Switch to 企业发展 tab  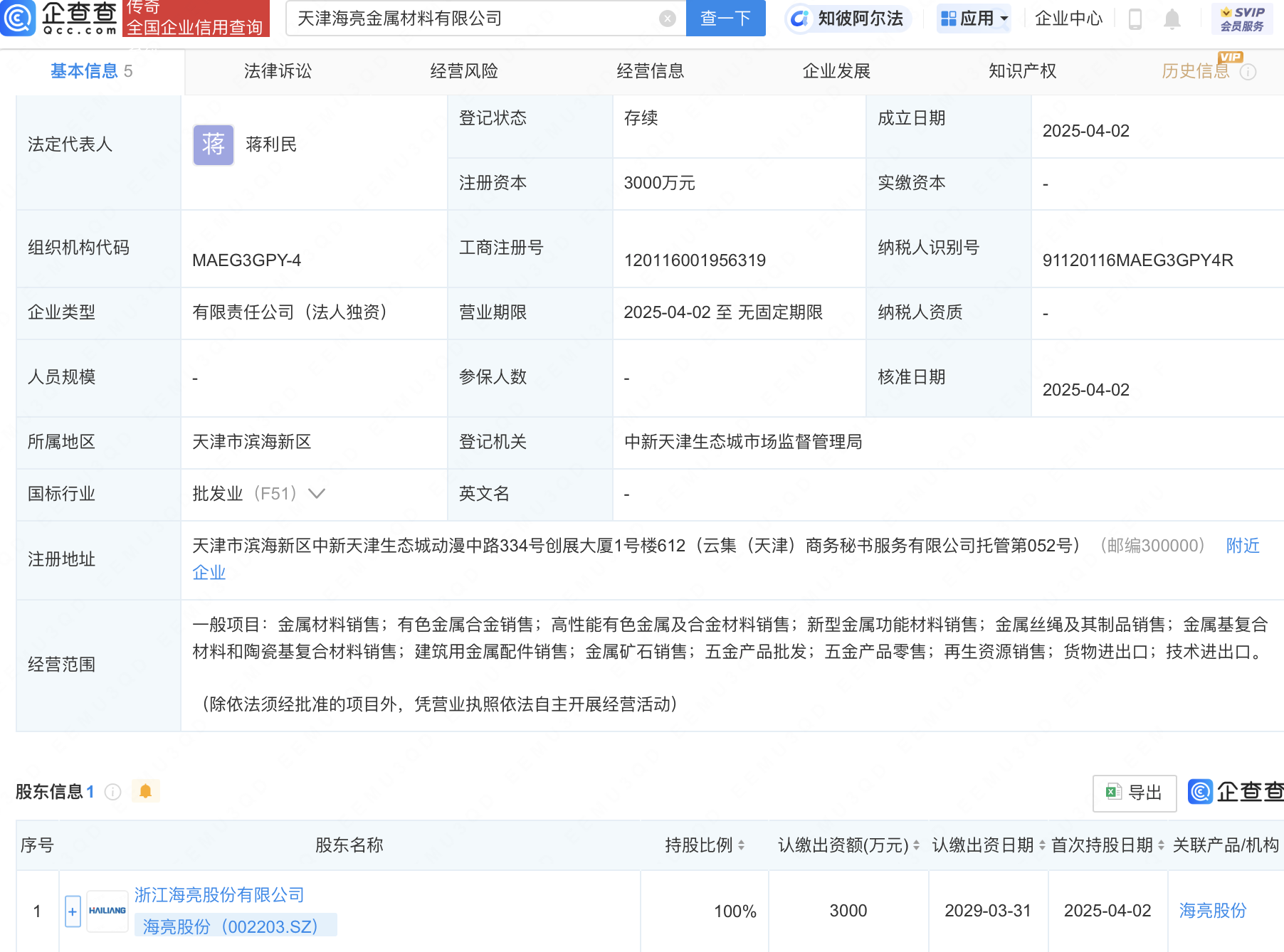[x=836, y=71]
